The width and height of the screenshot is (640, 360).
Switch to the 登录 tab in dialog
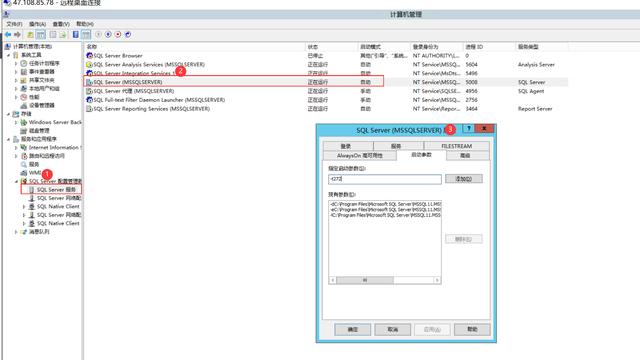(x=348, y=146)
